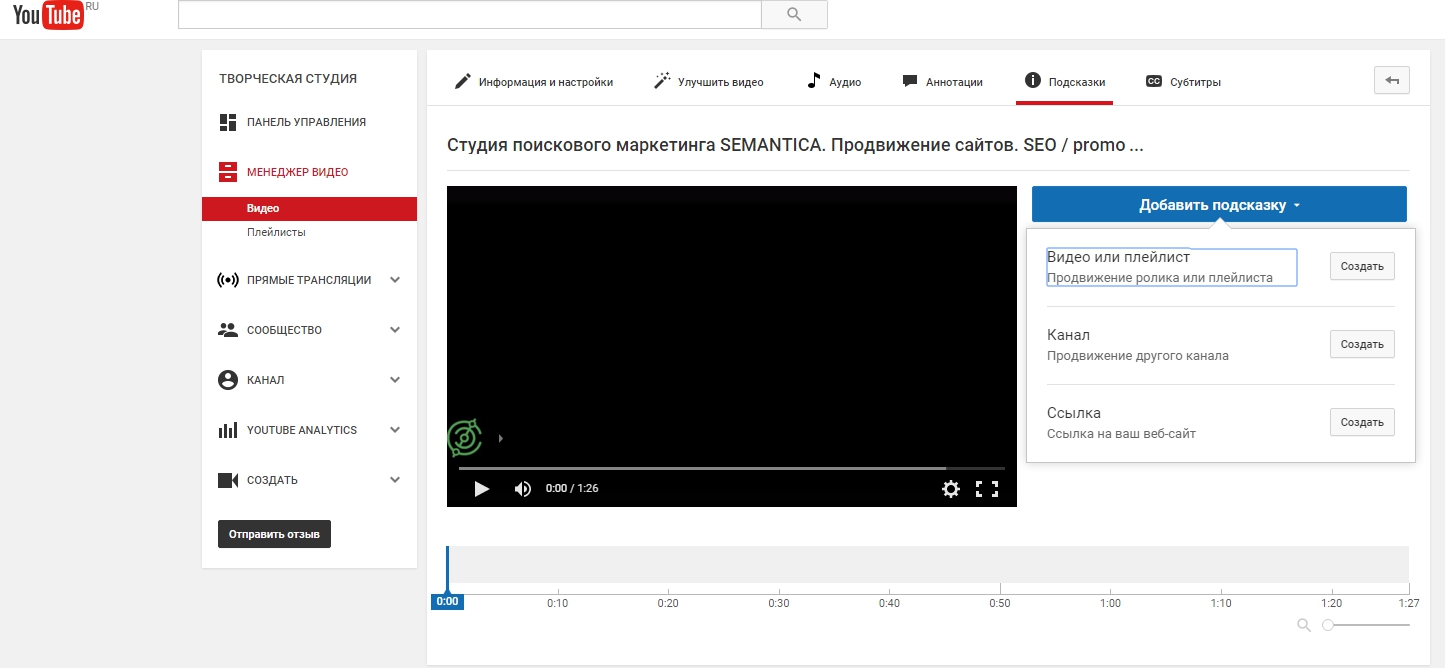Click the timeline zoom magnifier icon
The width and height of the screenshot is (1445, 668).
1303,625
